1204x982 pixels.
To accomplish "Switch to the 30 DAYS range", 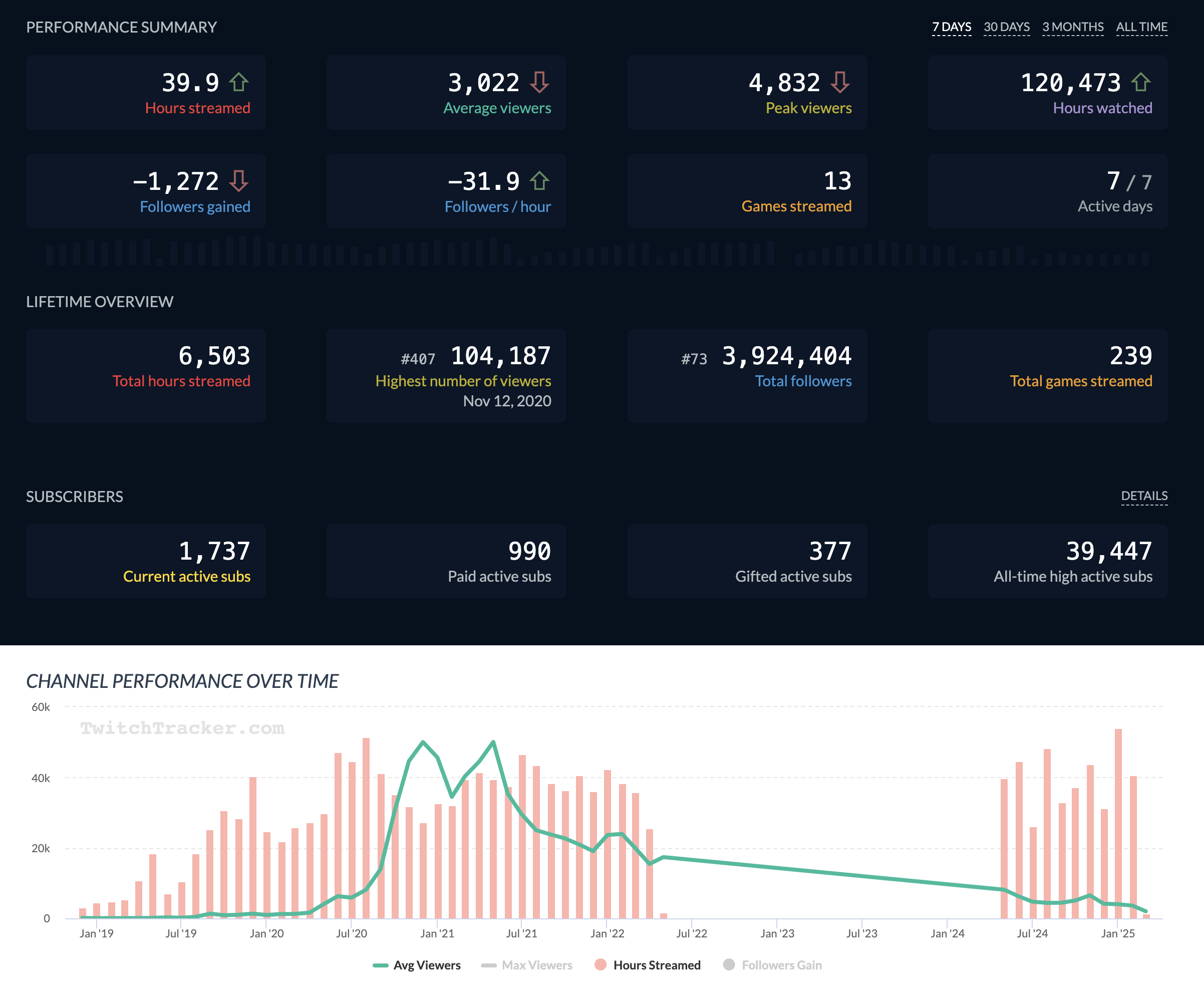I will click(x=1006, y=27).
